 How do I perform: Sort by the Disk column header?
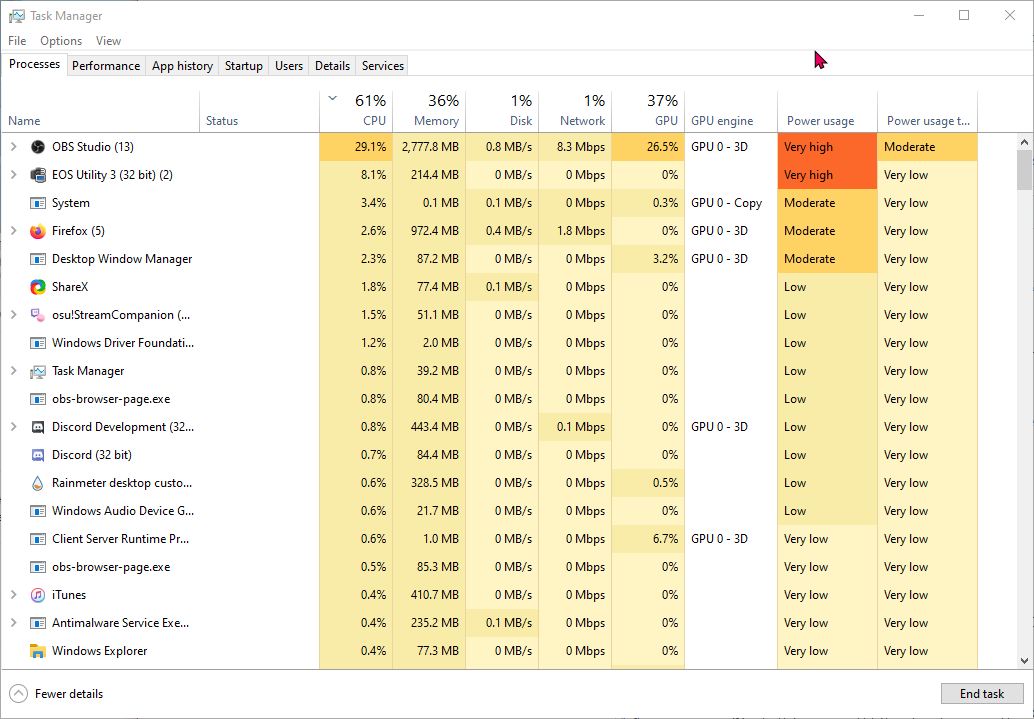502,111
